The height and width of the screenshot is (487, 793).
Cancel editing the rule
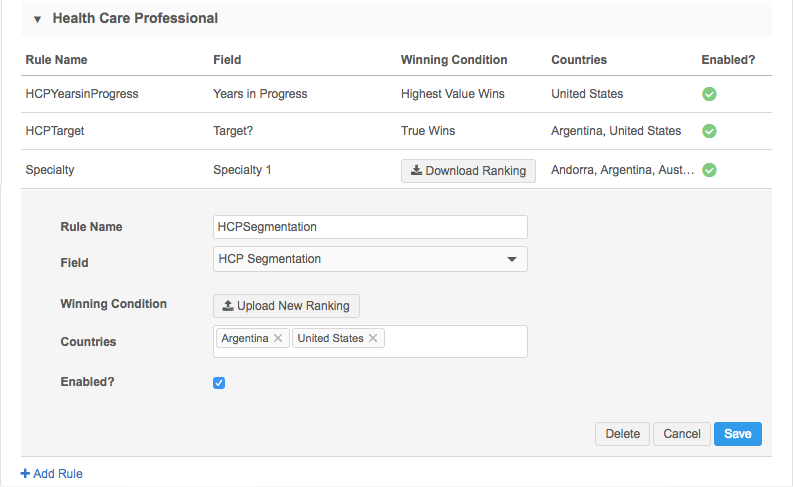point(681,434)
